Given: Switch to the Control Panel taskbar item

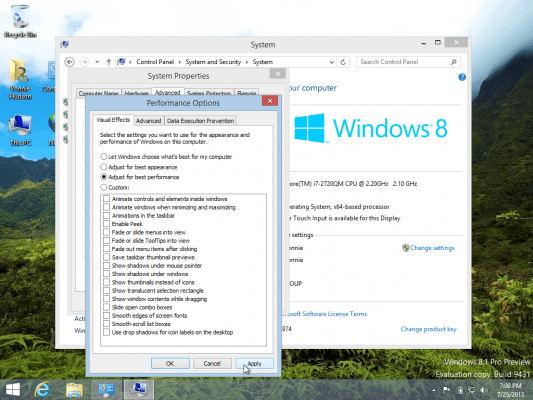Looking at the screenshot, I should (106, 389).
